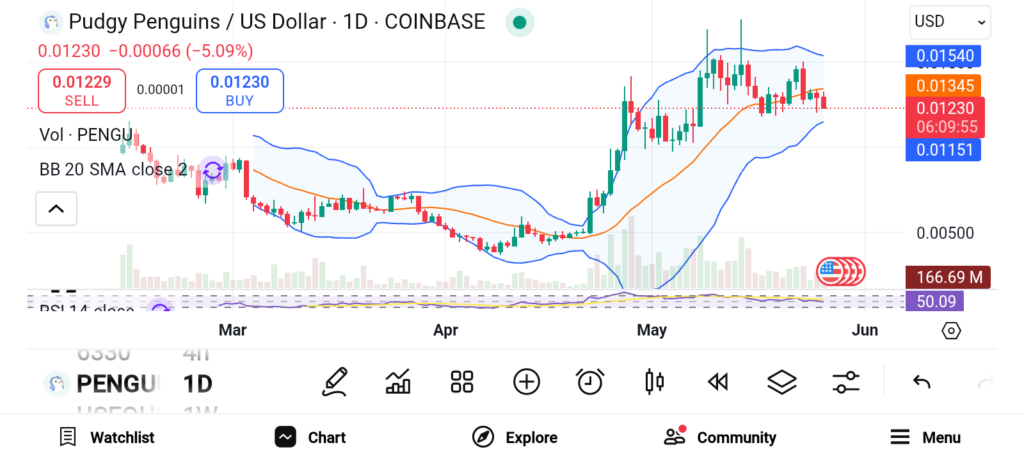Click the 0.00500 price axis label

click(945, 234)
